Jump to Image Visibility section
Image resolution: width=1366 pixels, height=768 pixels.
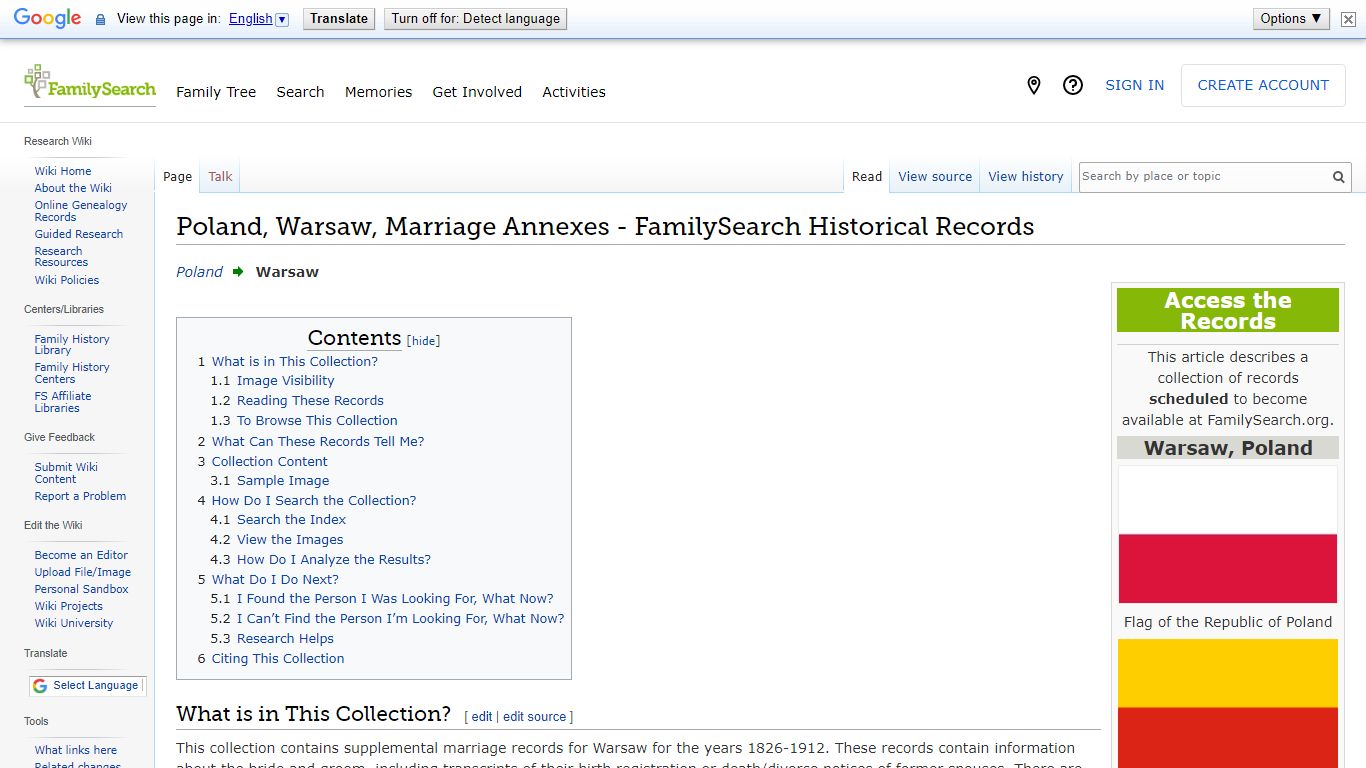tap(285, 381)
